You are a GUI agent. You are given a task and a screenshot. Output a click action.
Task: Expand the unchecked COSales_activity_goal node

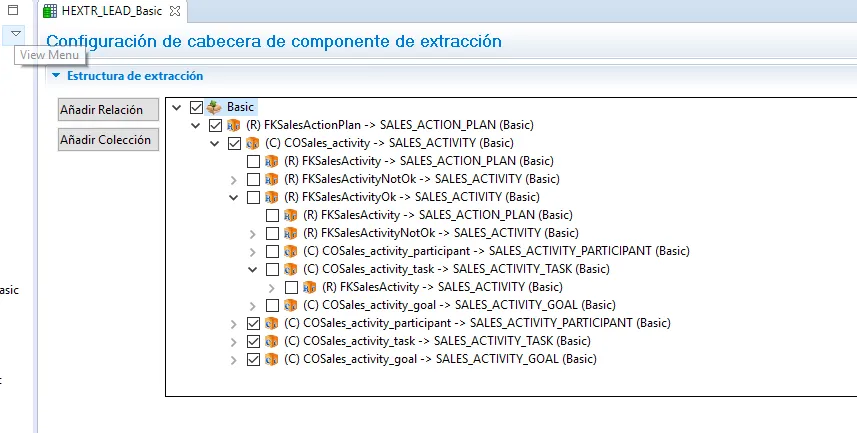pyautogui.click(x=253, y=306)
